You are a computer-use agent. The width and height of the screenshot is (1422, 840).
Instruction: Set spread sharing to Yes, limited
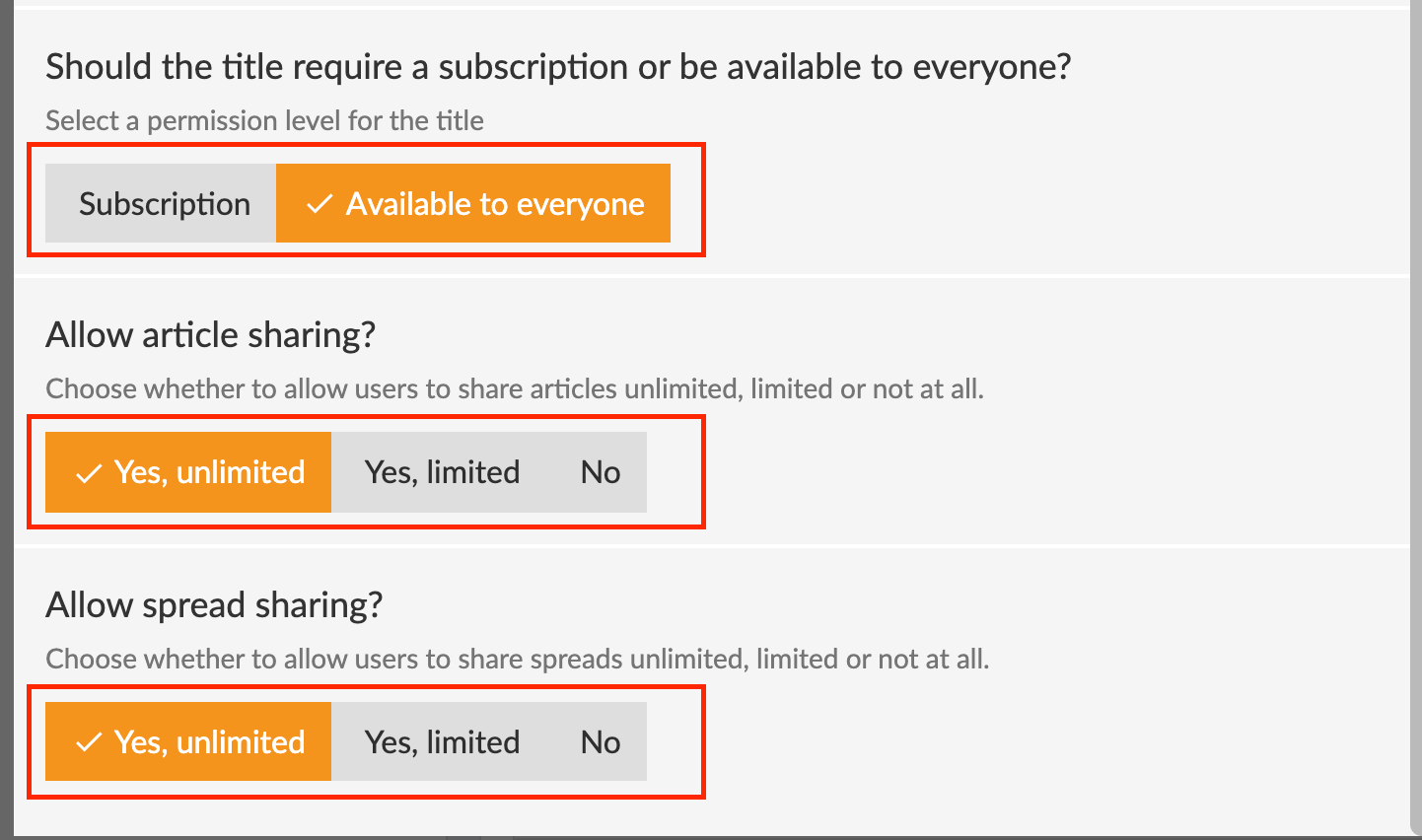pos(442,742)
